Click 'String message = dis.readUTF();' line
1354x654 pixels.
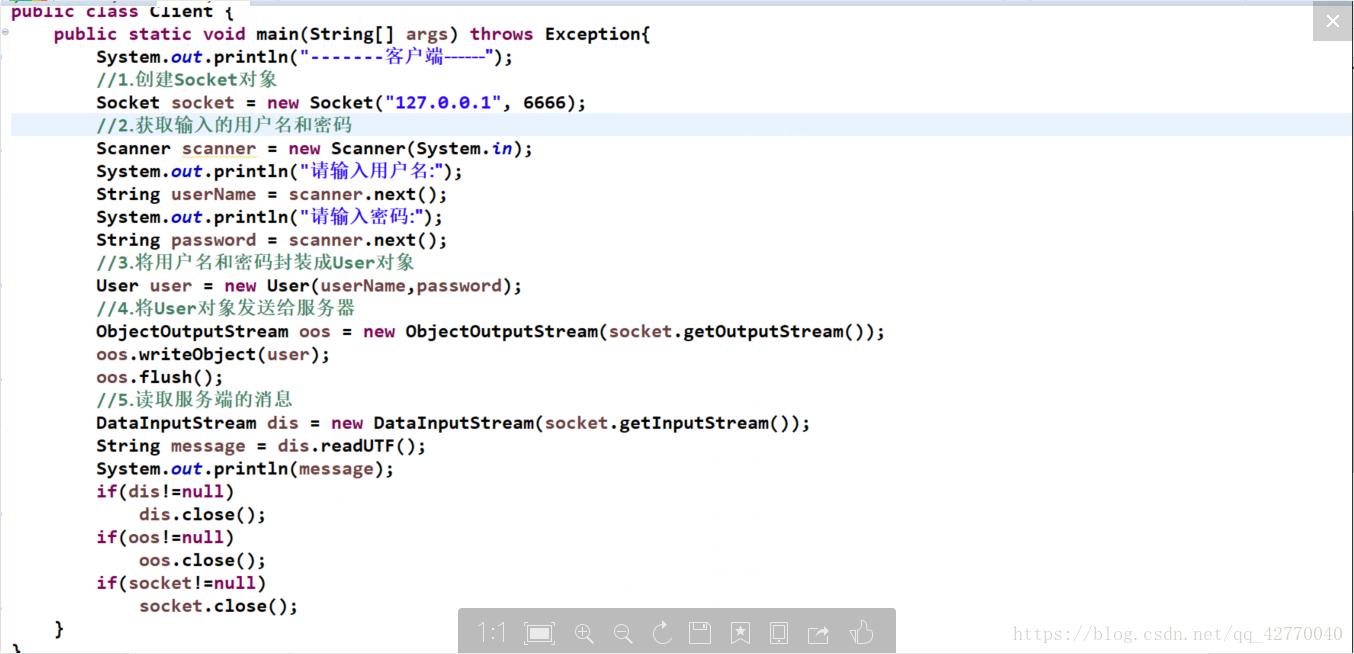coord(261,447)
